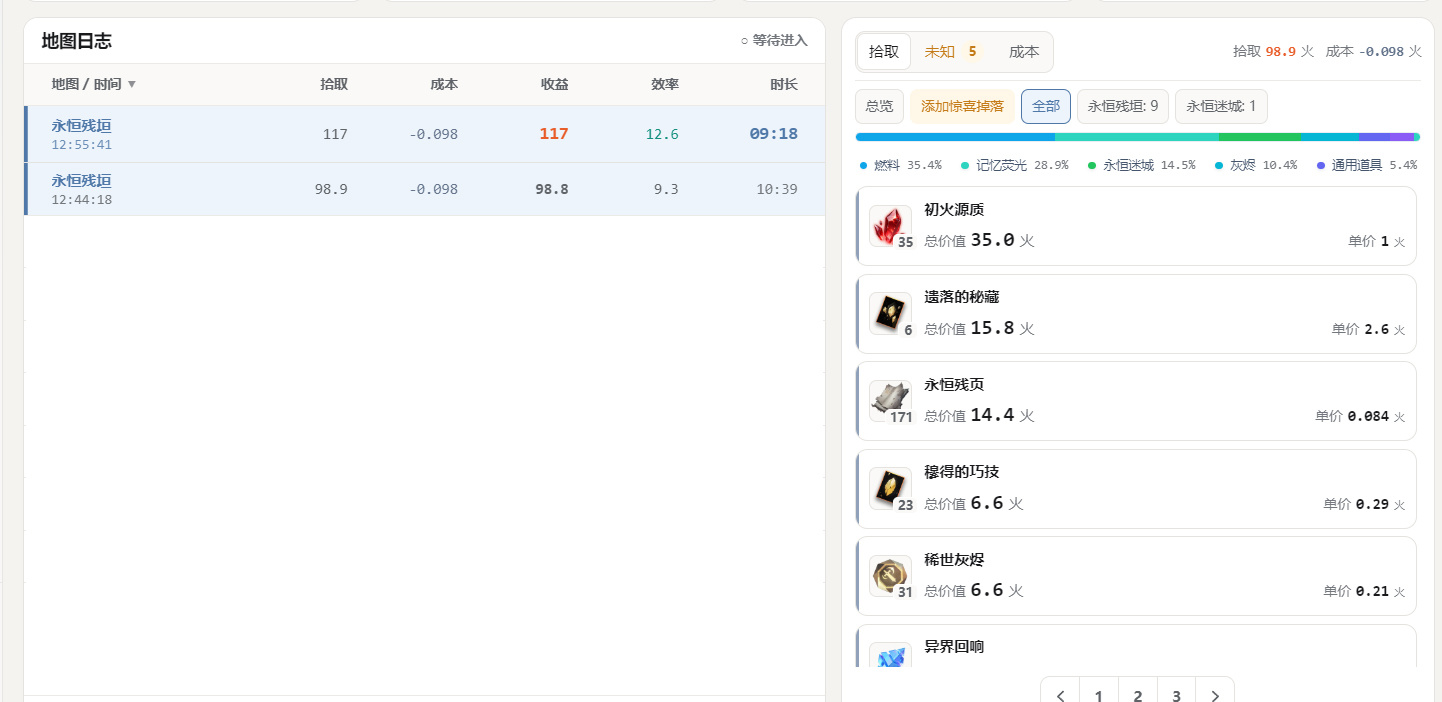Click the 35.0 火 total value of 初火源质

coord(979,240)
